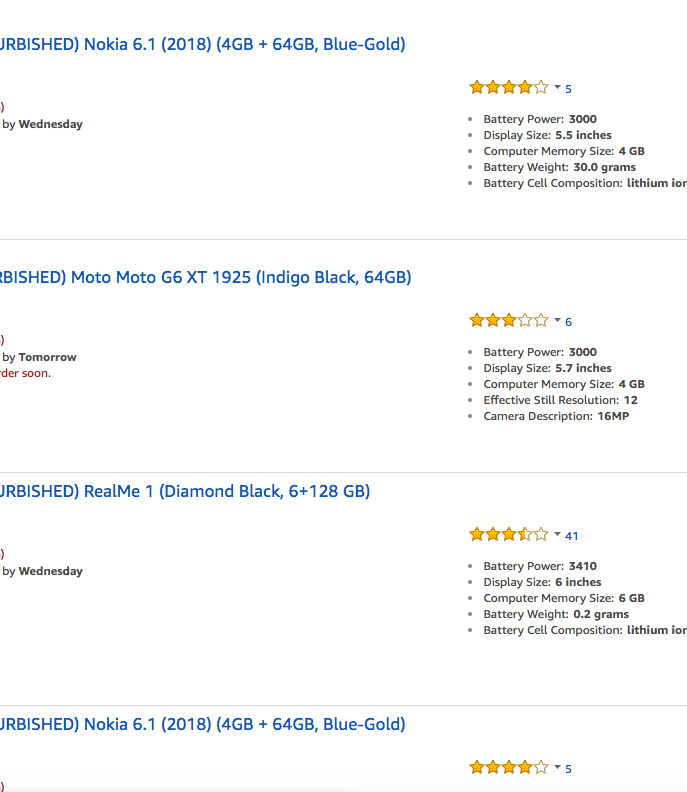Click the last Nokia 6.1 star rating
The height and width of the screenshot is (792, 687).
(x=508, y=768)
